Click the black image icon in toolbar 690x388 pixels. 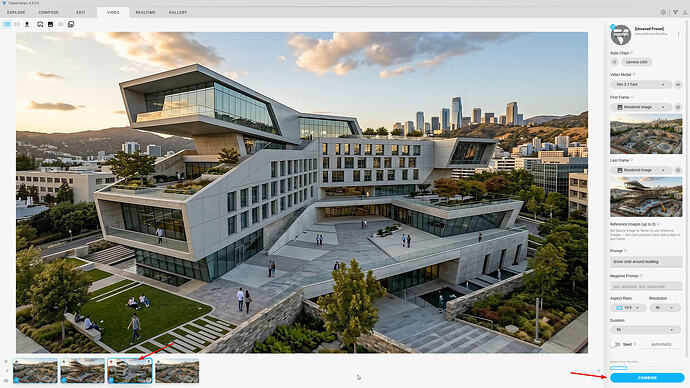click(x=50, y=24)
